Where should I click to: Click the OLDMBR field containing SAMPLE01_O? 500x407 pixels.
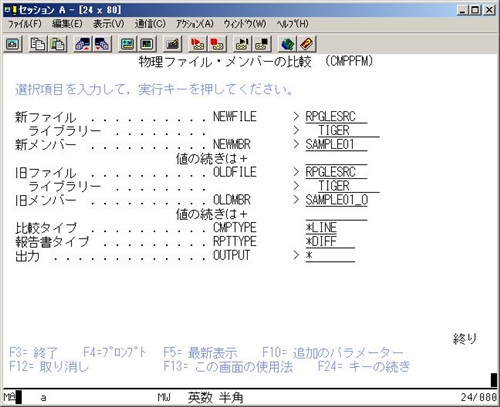336,200
